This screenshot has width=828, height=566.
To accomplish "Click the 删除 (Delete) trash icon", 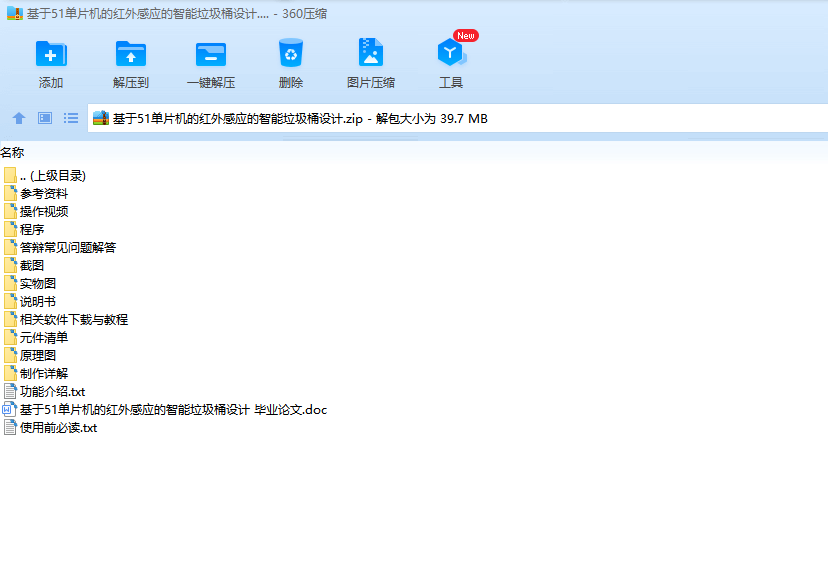I will (x=290, y=53).
